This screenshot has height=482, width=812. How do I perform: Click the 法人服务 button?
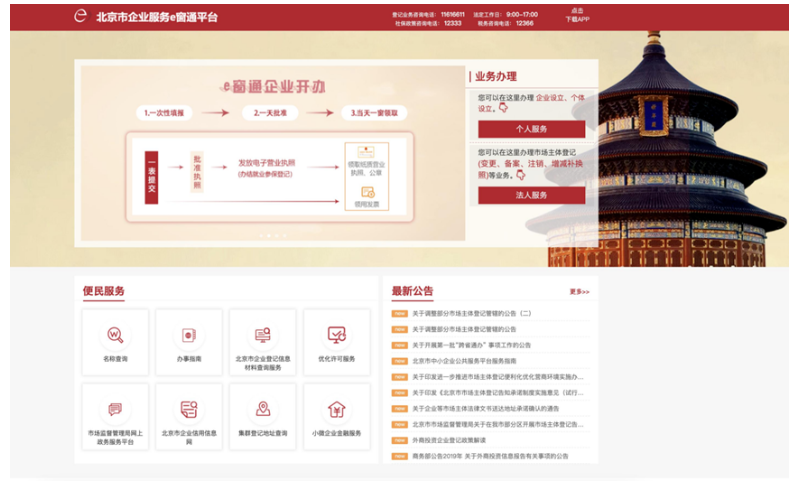pos(531,195)
